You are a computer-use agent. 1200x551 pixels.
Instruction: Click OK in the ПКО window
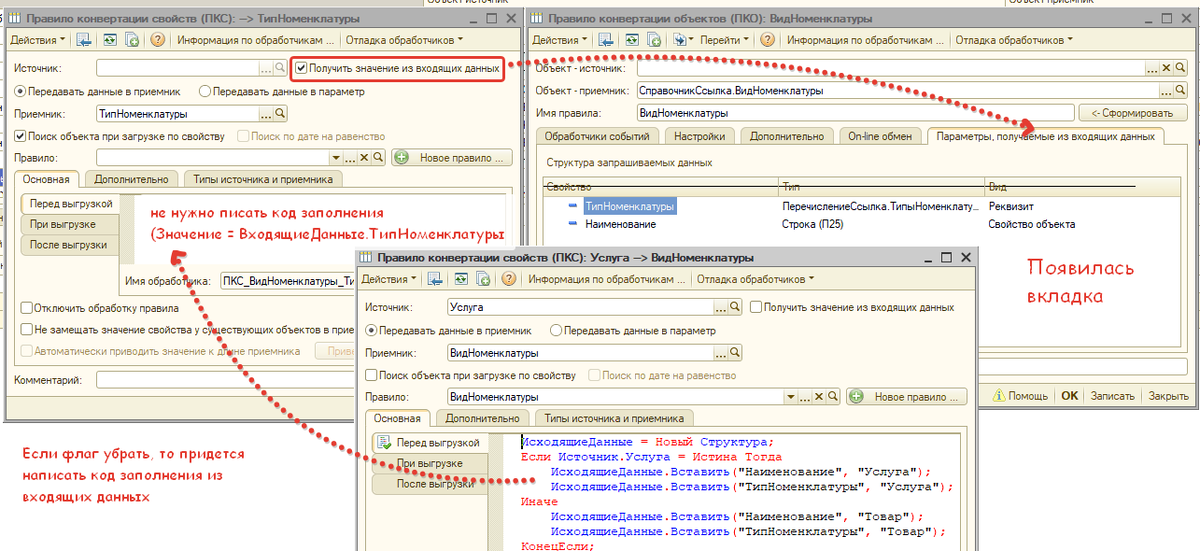click(1069, 396)
